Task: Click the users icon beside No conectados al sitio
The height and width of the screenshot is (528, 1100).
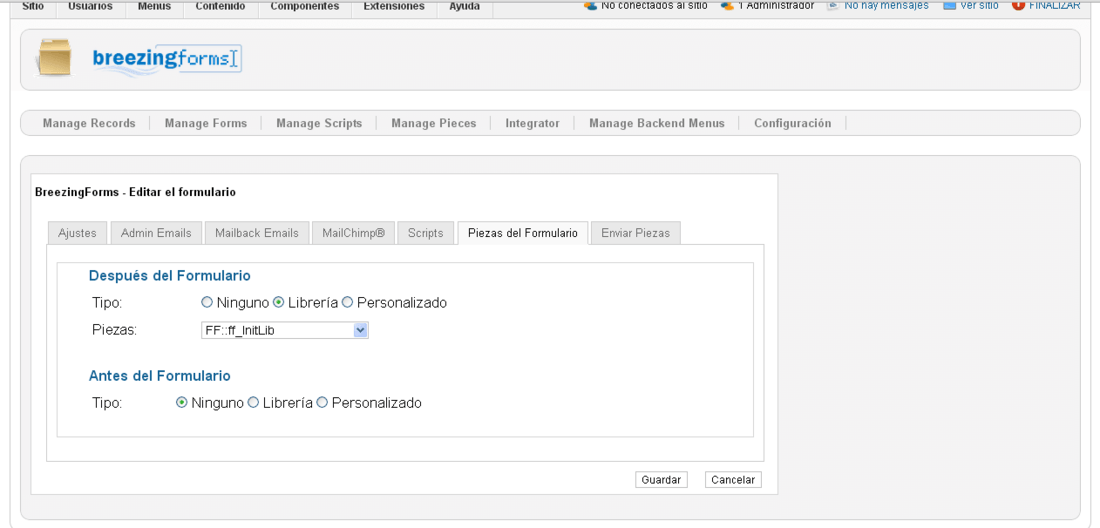Action: (590, 5)
